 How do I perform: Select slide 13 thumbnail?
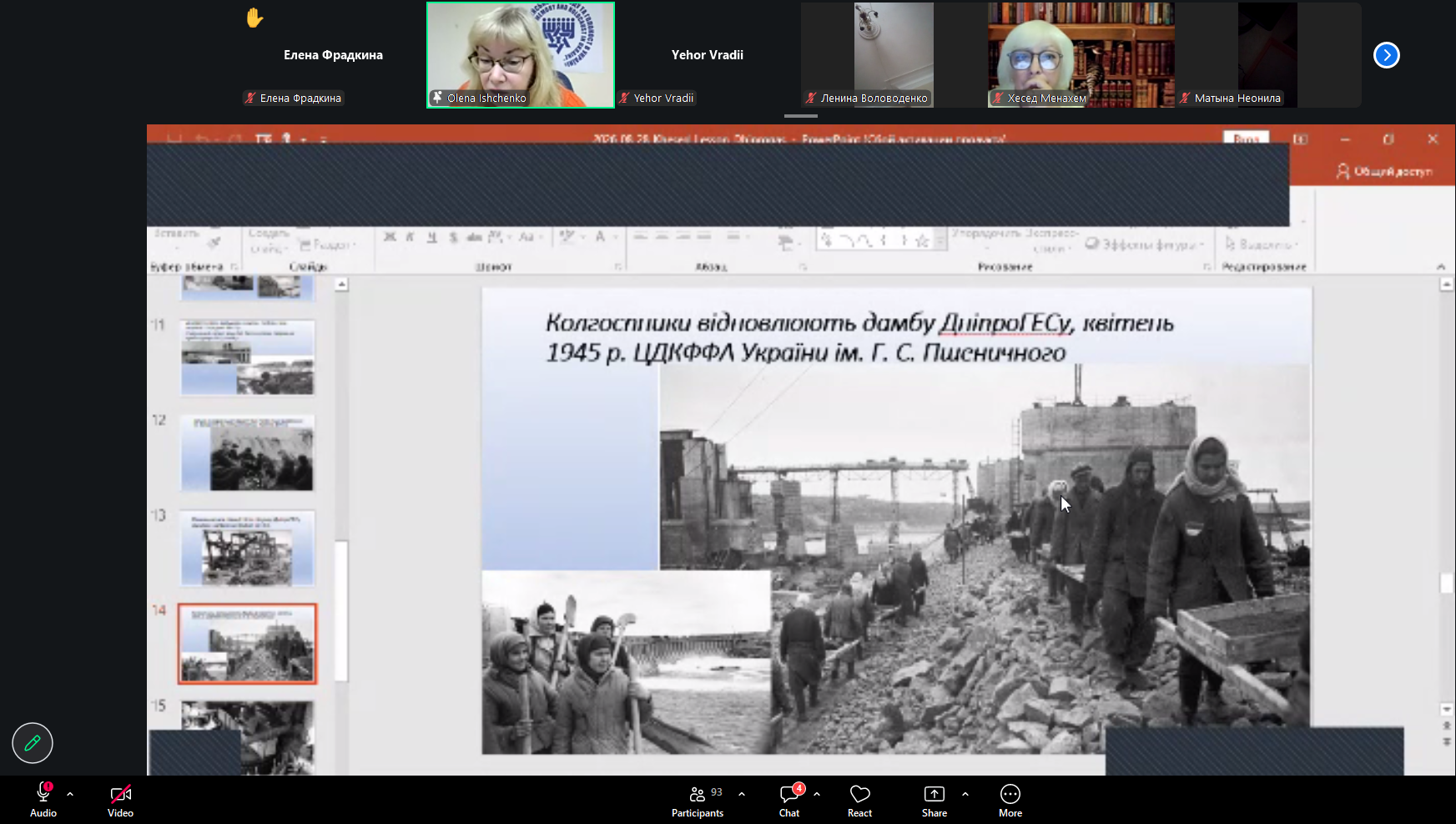tap(248, 548)
